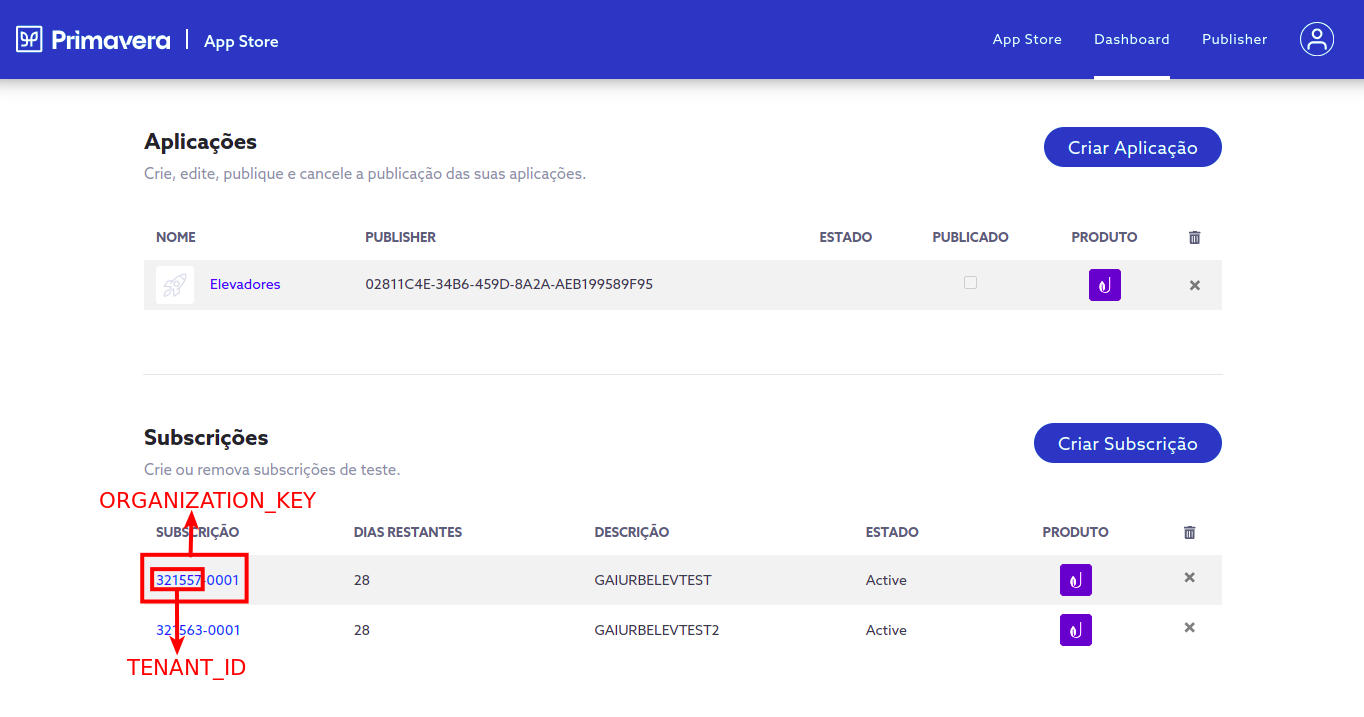
Task: Open the Produto icon for subscription GAIURBELEVTEST2
Action: click(x=1075, y=629)
